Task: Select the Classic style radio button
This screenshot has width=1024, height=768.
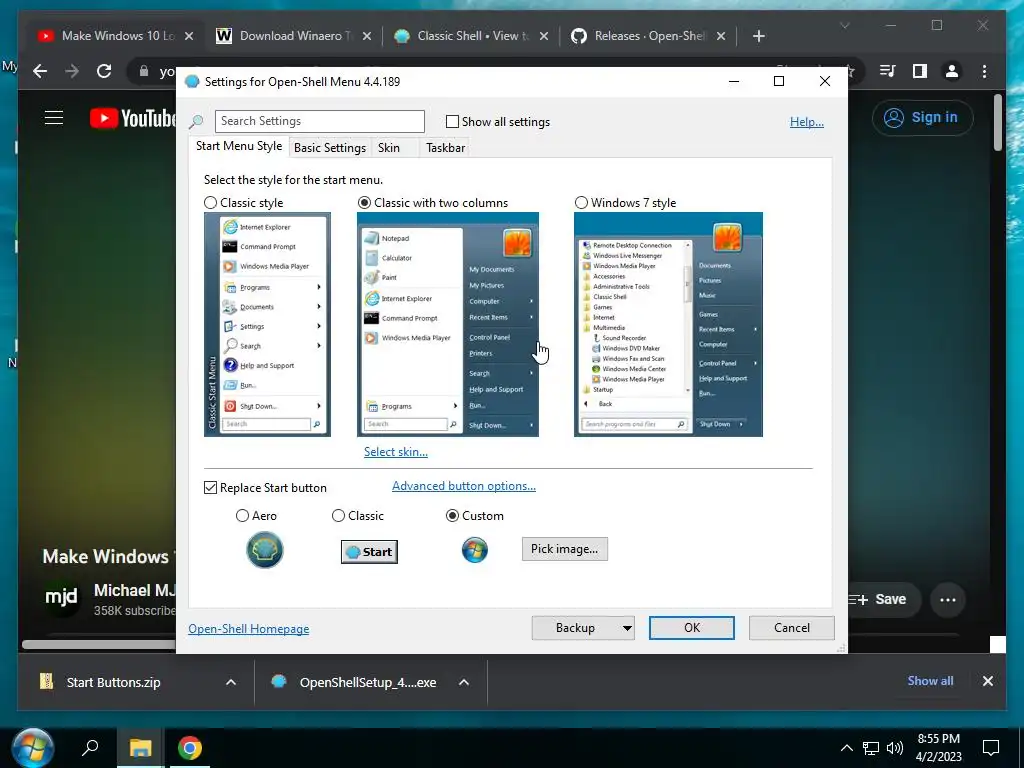Action: click(210, 202)
